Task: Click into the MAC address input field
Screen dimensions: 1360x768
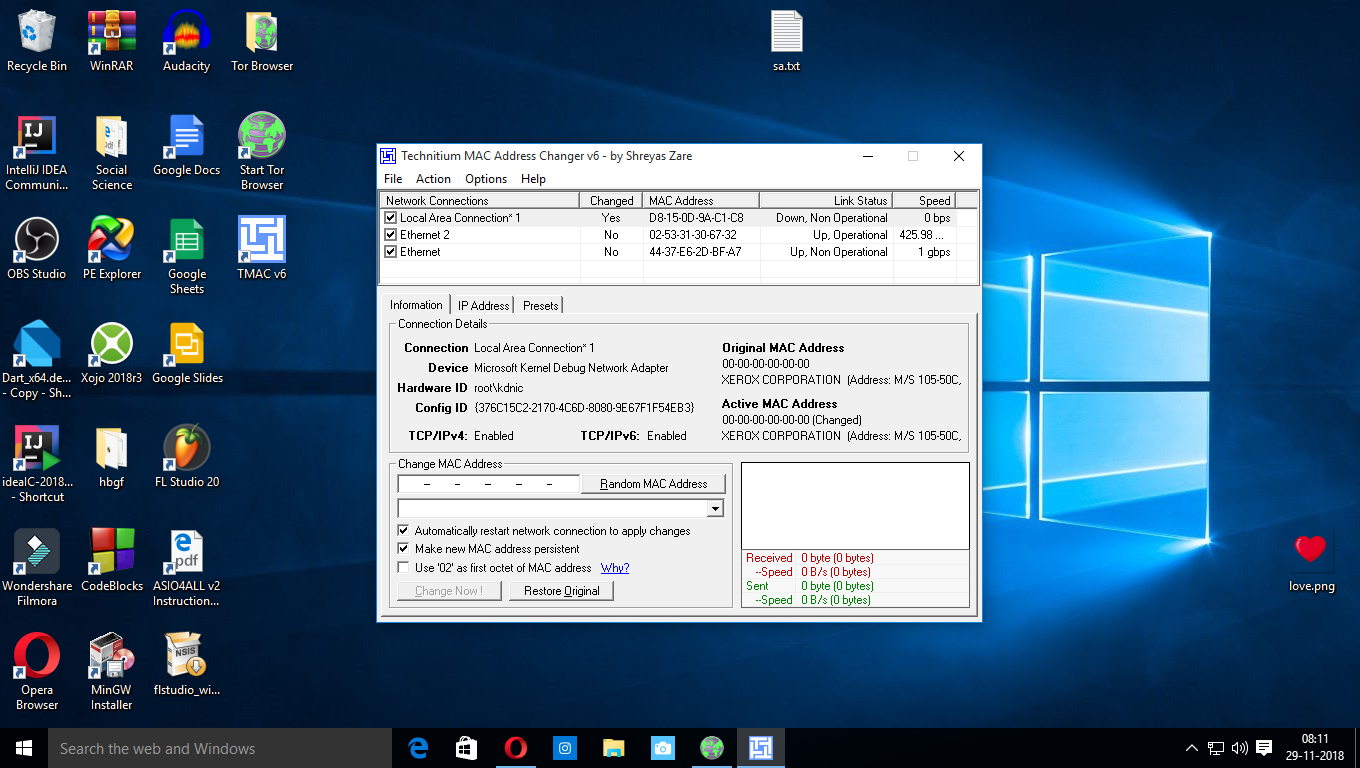Action: [x=489, y=484]
